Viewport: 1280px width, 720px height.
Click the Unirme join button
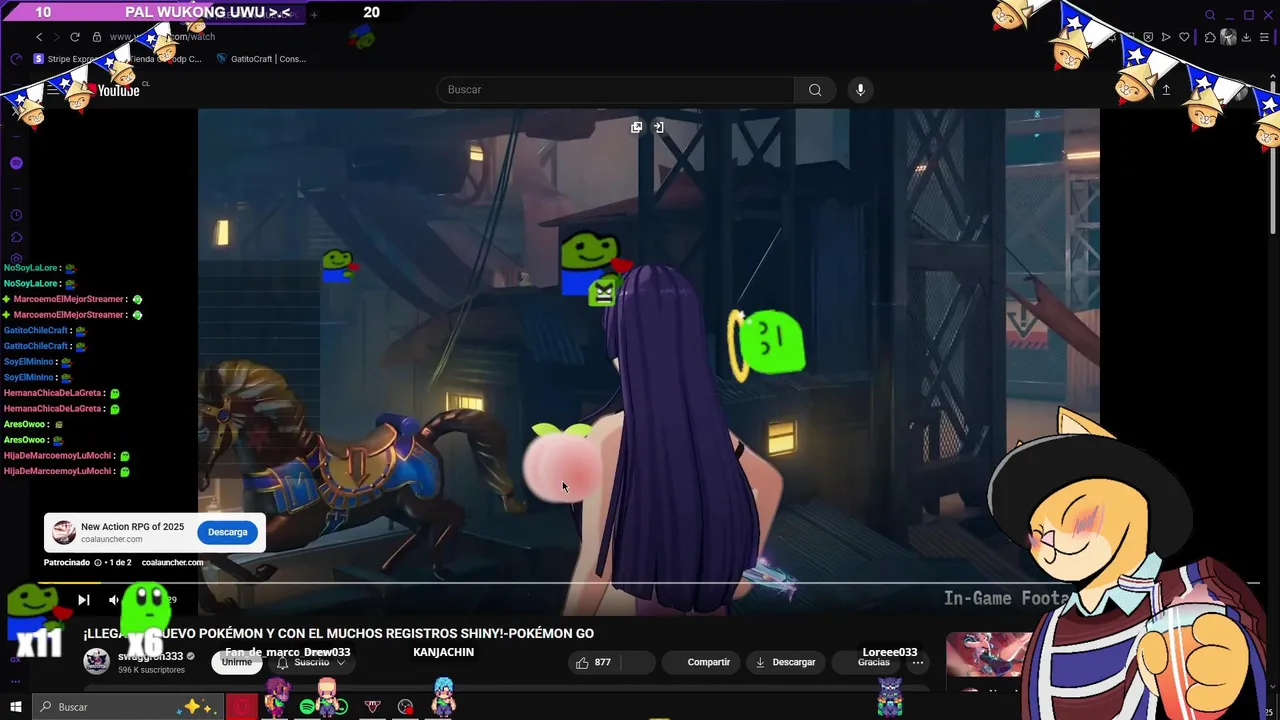[237, 662]
